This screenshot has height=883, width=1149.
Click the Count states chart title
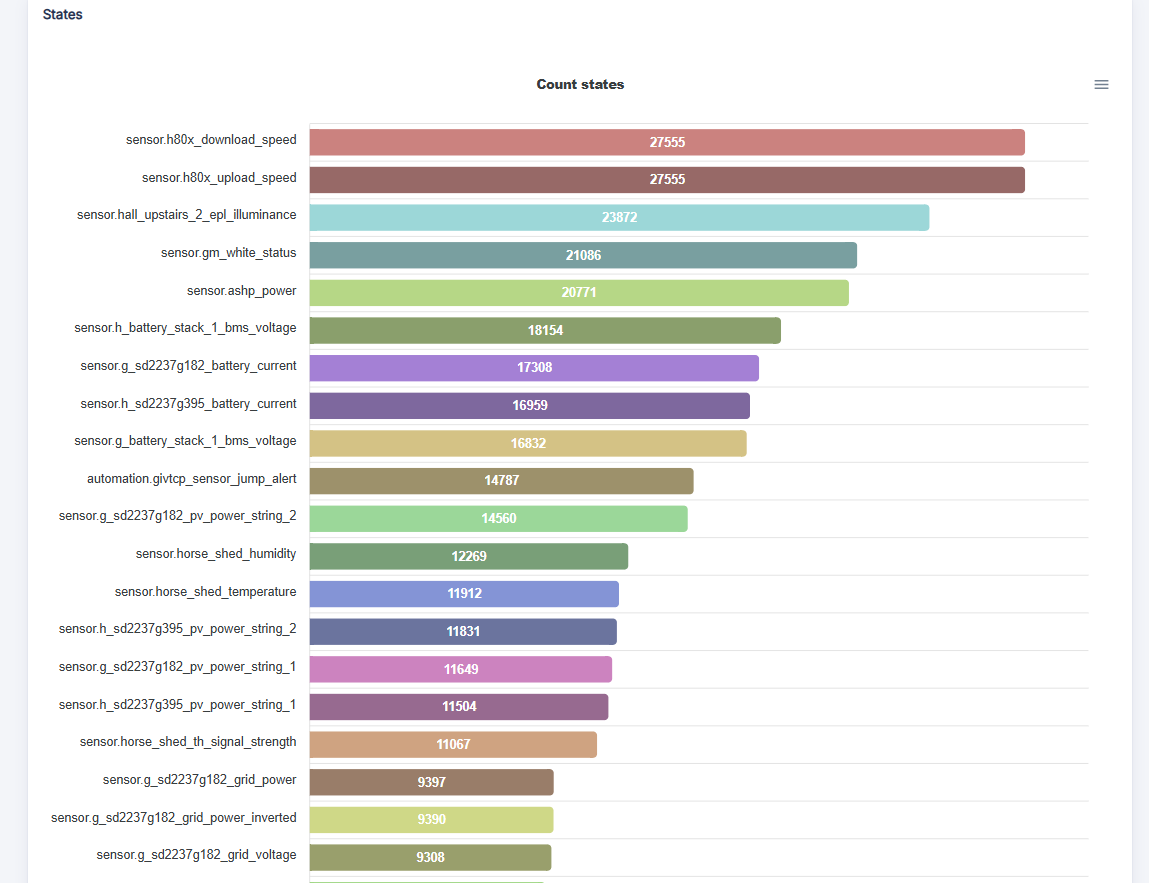click(x=580, y=84)
